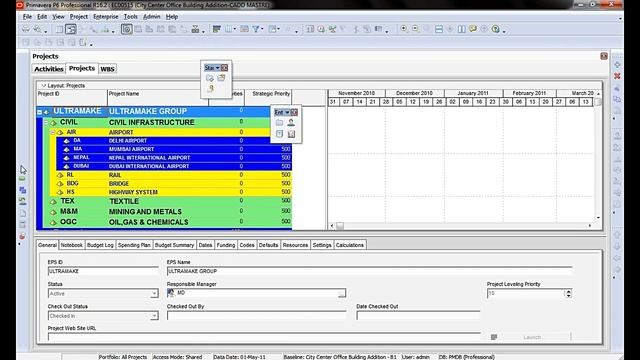The image size is (640, 360).
Task: Open the Status dropdown
Action: [x=154, y=293]
